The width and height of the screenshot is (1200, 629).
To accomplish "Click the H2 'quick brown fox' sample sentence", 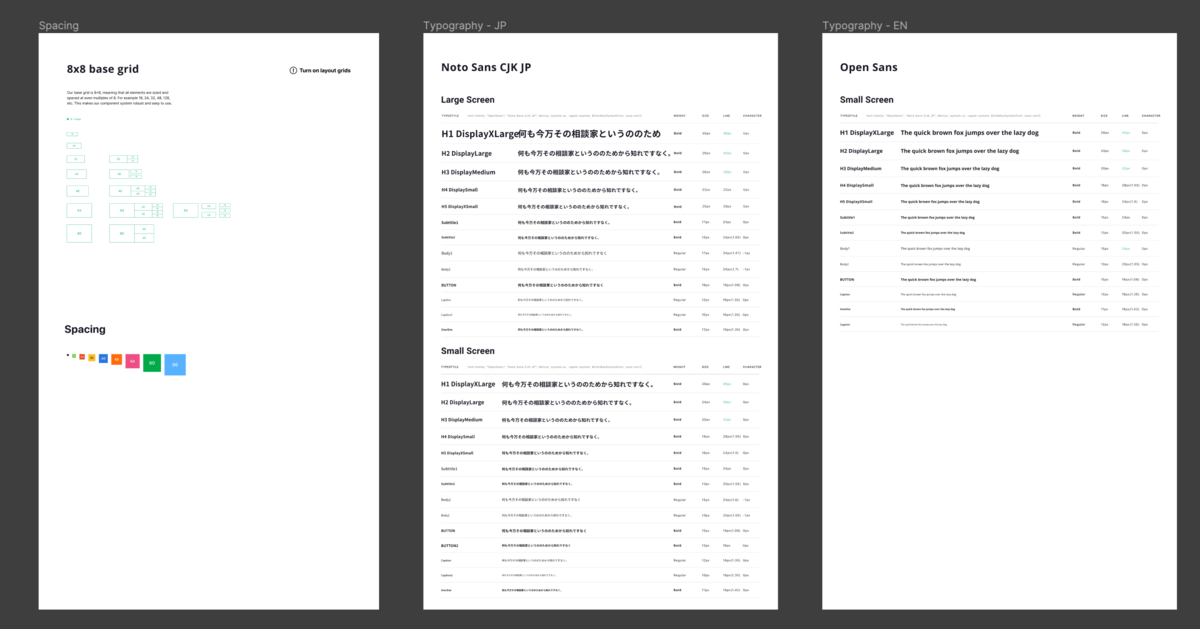I will tap(960, 151).
